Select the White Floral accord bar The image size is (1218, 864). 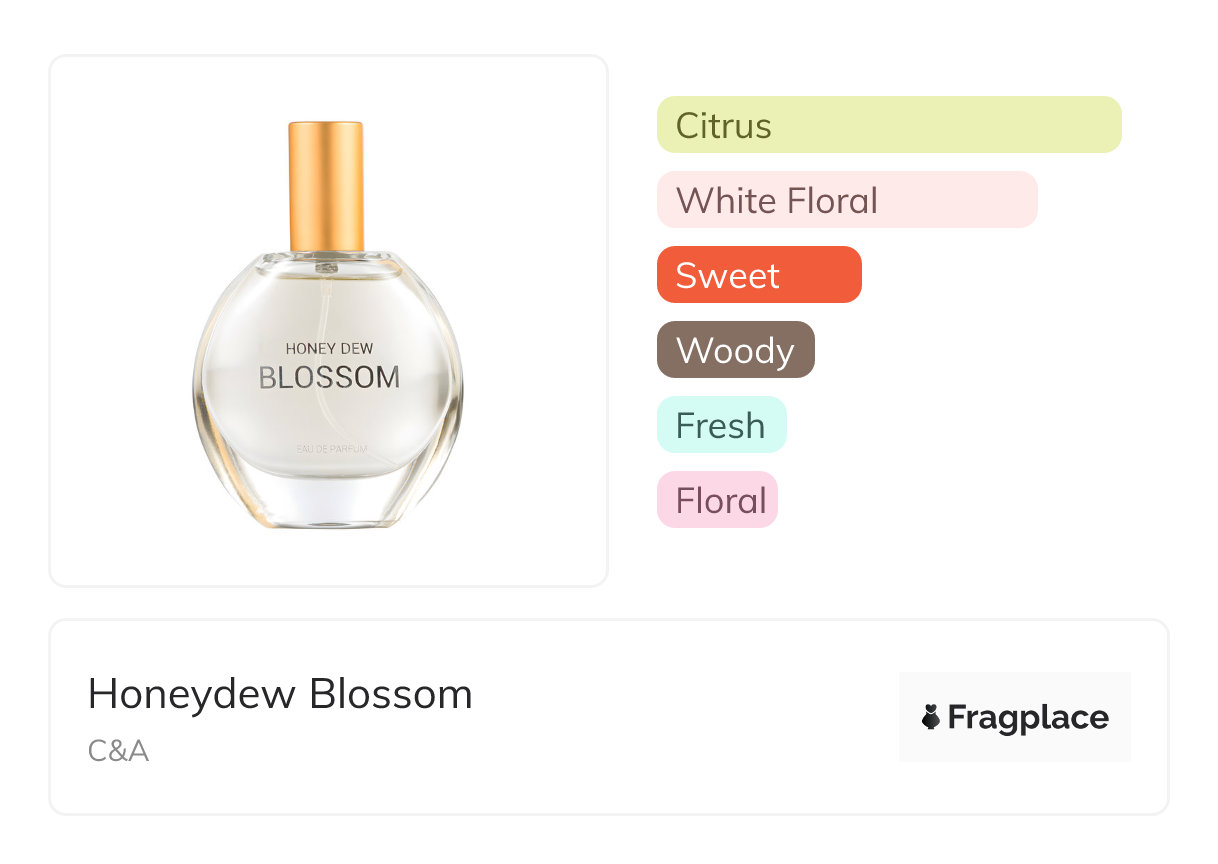846,200
